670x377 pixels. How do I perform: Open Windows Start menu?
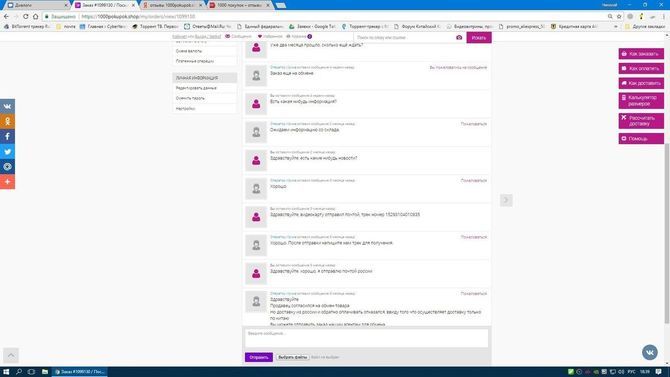coord(6,372)
